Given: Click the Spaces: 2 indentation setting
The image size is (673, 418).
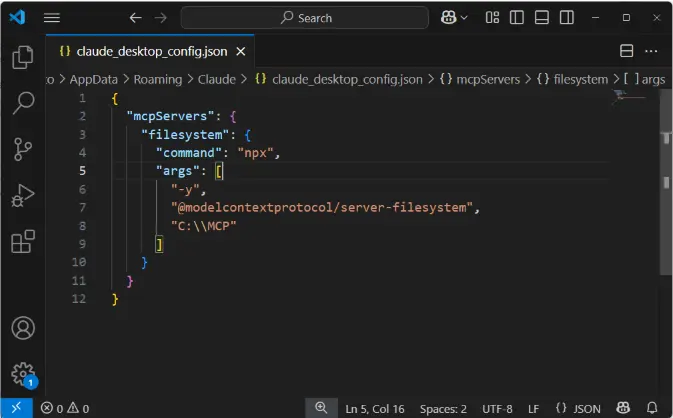Looking at the screenshot, I should (443, 408).
